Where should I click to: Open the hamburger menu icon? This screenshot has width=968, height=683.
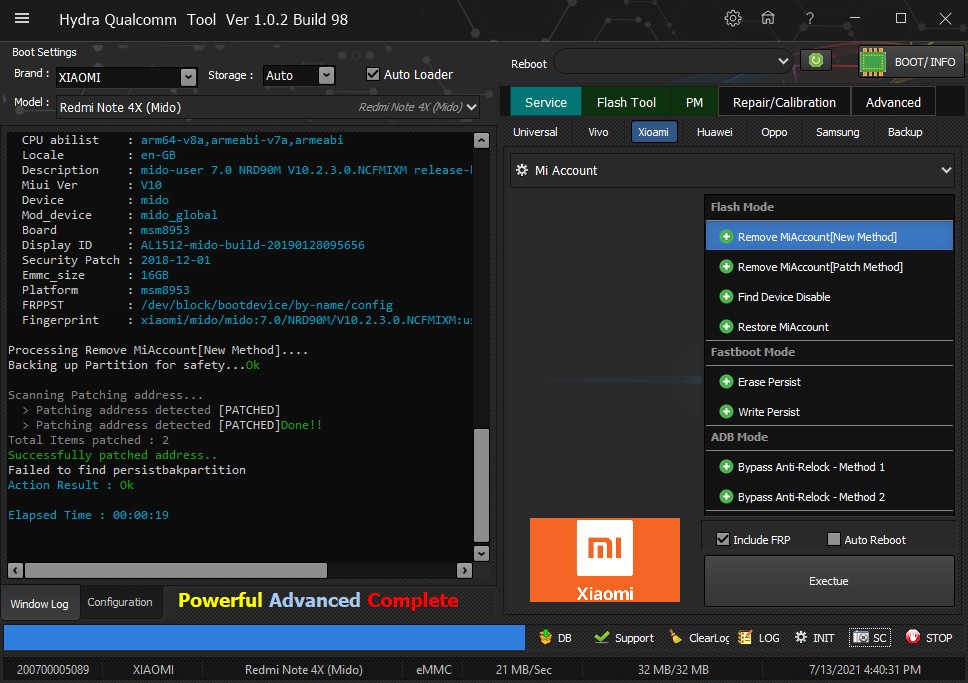(22, 19)
